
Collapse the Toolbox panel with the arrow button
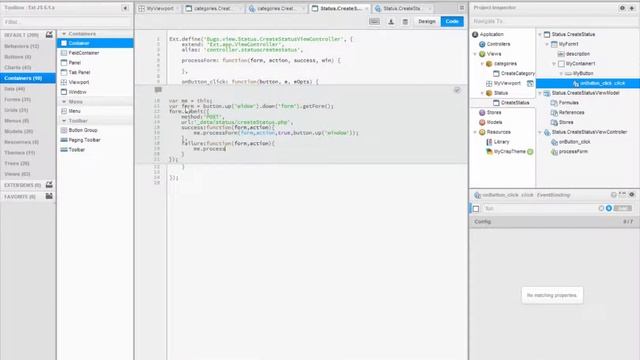[125, 8]
